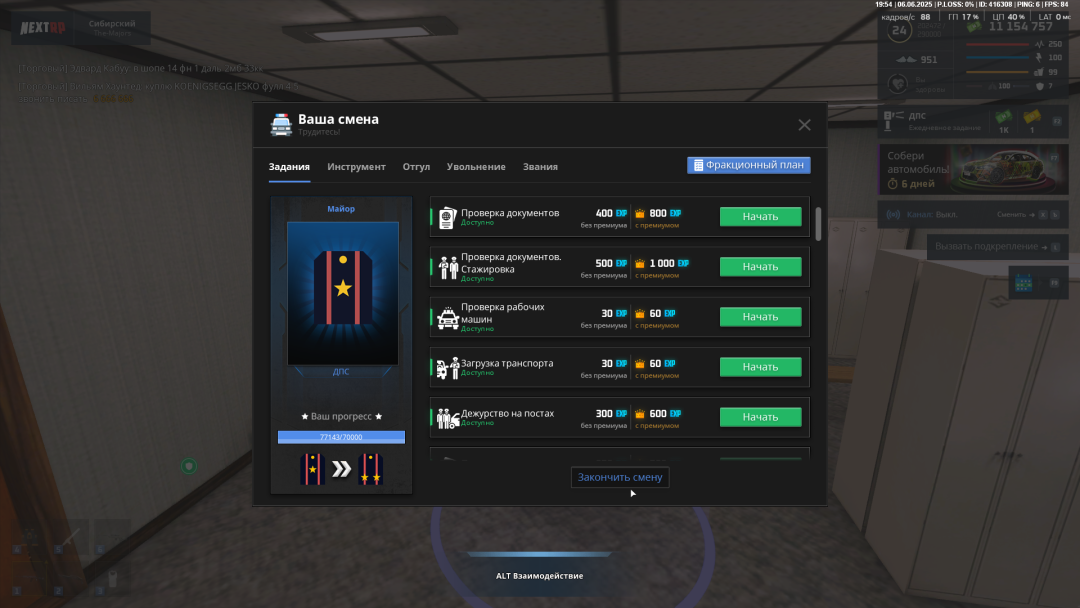This screenshot has width=1080, height=608.
Task: Click the crown icon next to 800 EXP
Action: 640,213
